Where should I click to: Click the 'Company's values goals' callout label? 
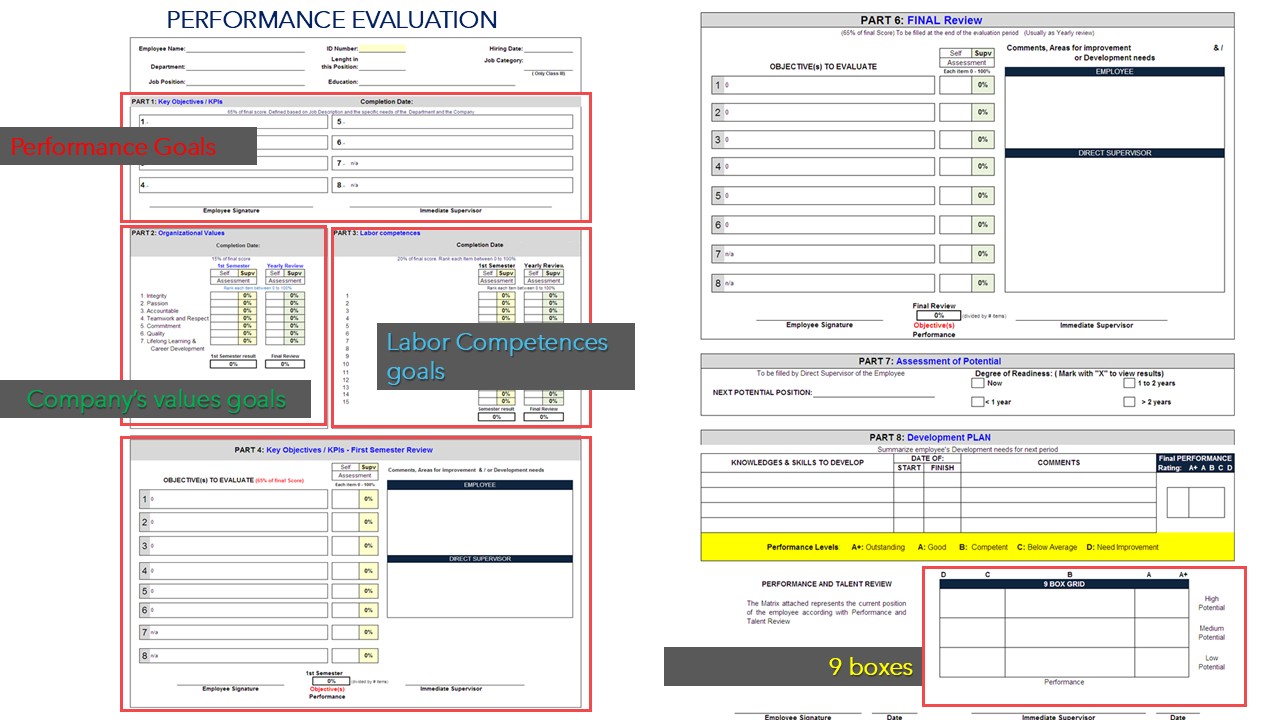[156, 400]
